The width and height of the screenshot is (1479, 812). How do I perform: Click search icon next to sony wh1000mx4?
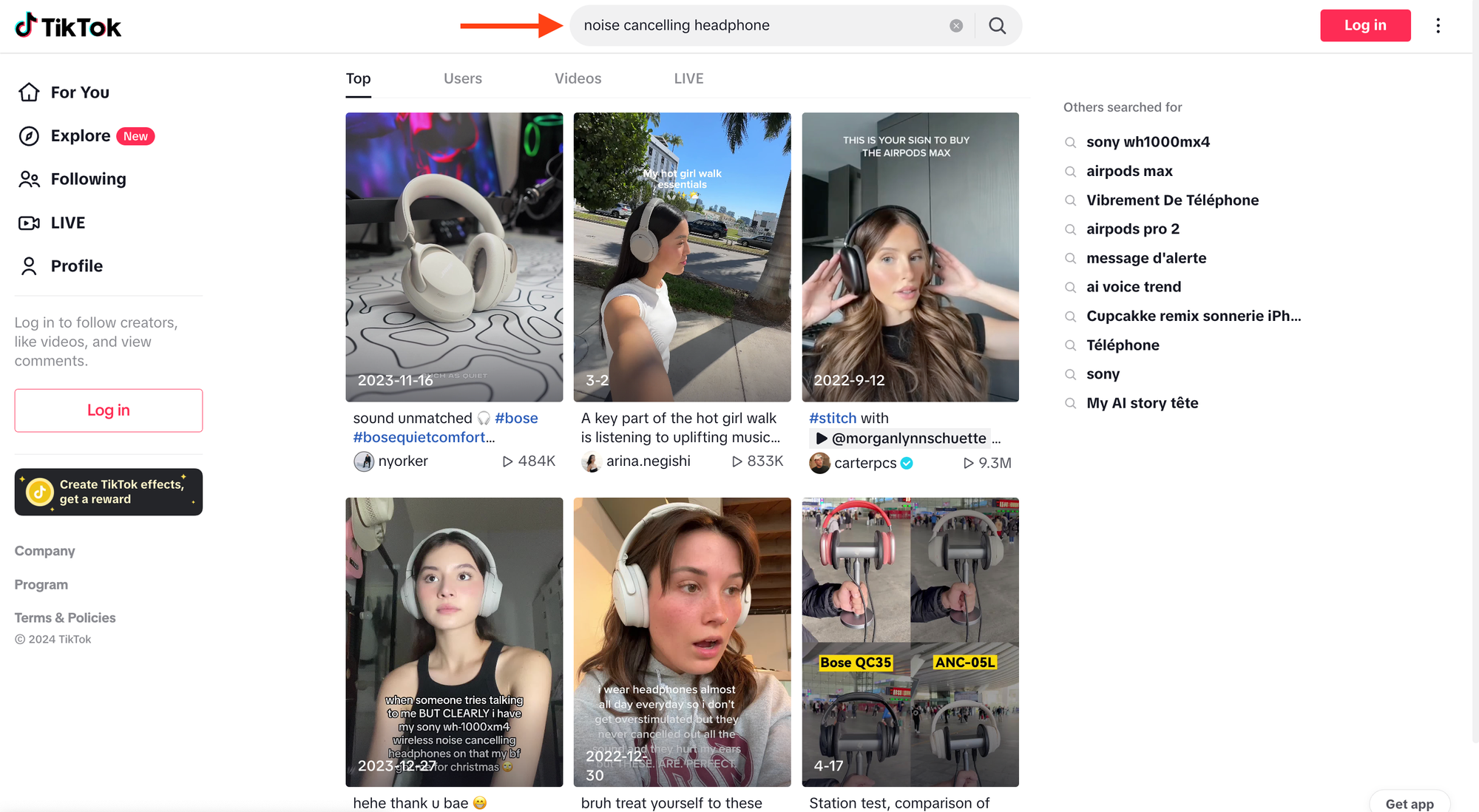click(x=1070, y=142)
